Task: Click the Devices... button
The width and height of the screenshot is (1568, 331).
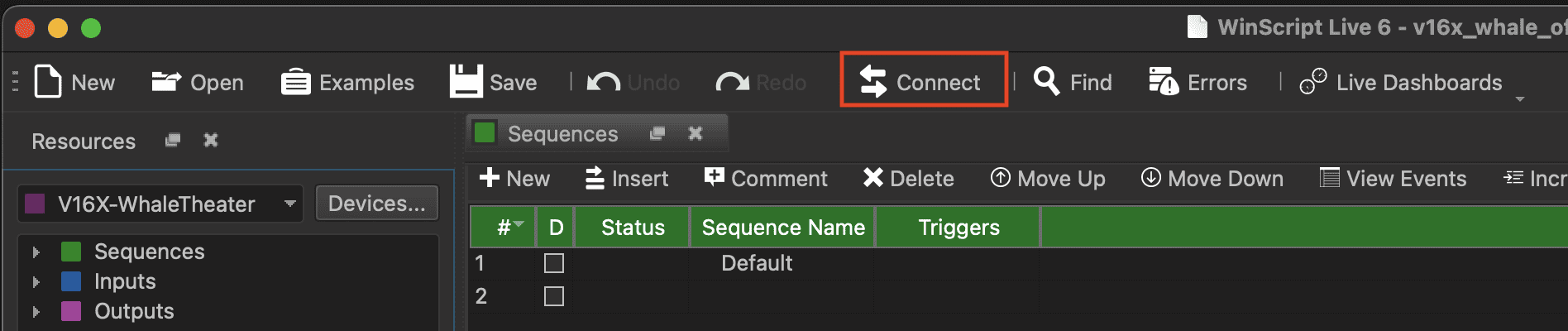Action: pos(376,204)
